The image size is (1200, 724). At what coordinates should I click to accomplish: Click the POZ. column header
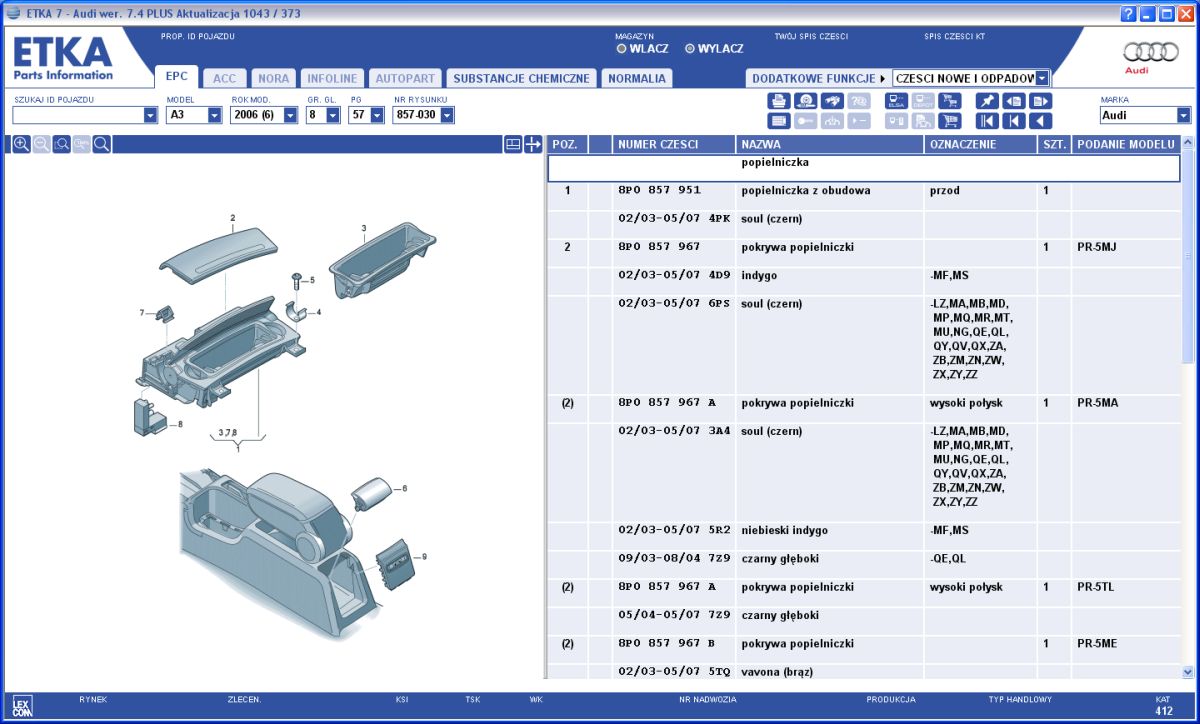coord(567,144)
